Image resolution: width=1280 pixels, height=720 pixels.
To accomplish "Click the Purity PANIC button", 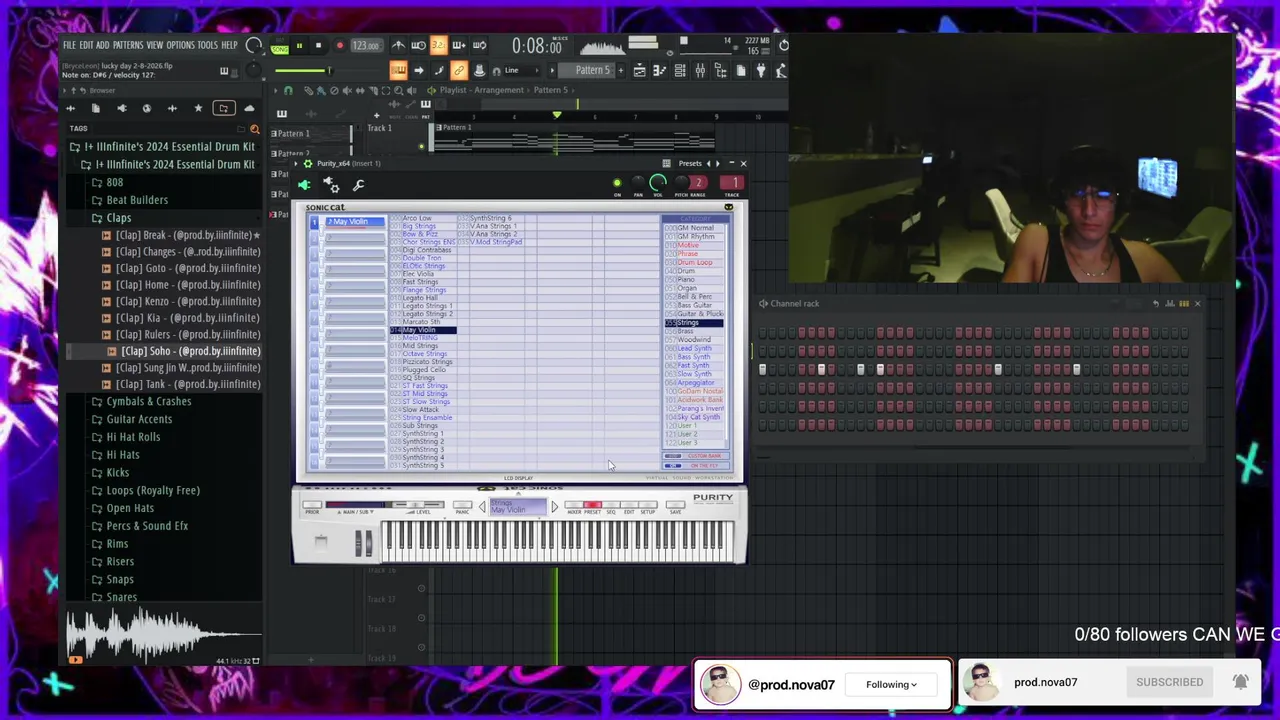I will pos(462,505).
